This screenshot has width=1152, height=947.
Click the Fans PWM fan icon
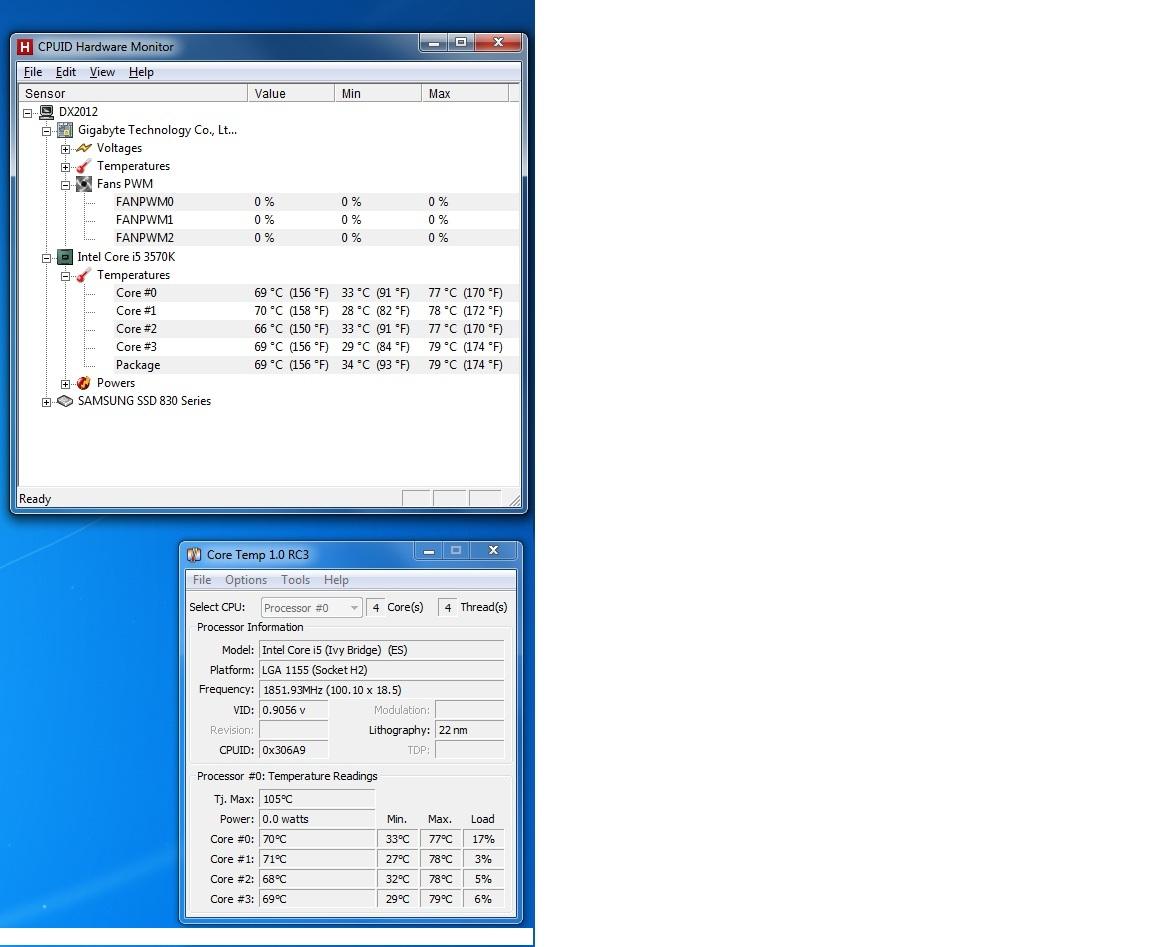84,184
